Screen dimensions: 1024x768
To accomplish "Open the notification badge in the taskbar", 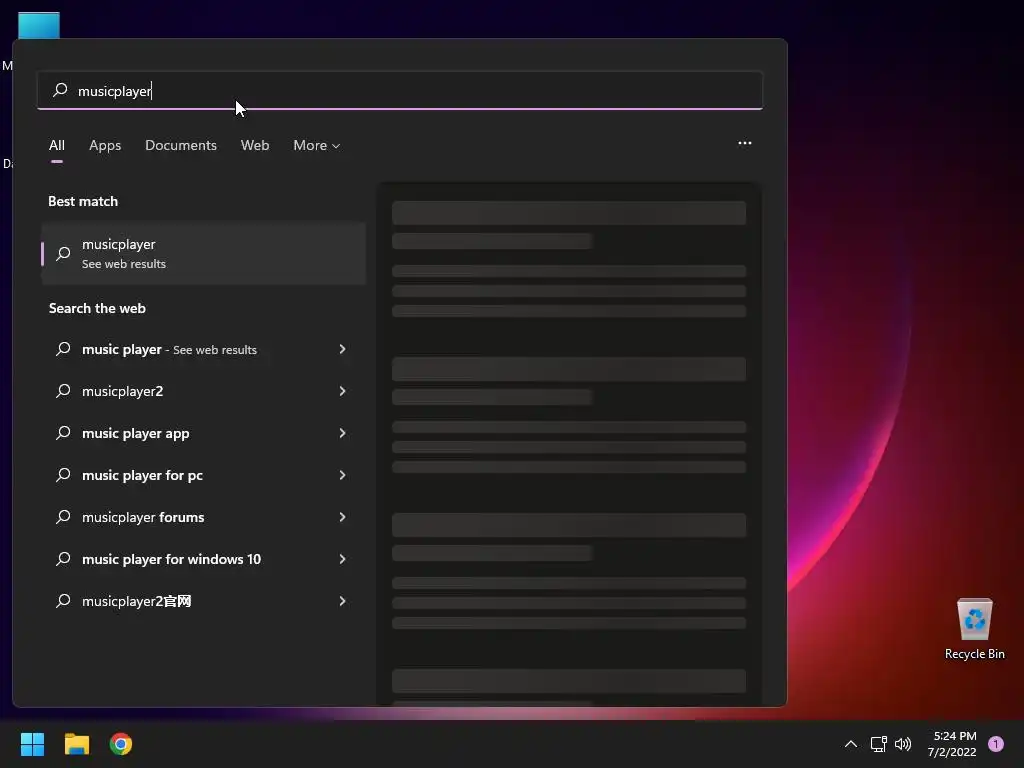I will pos(996,744).
